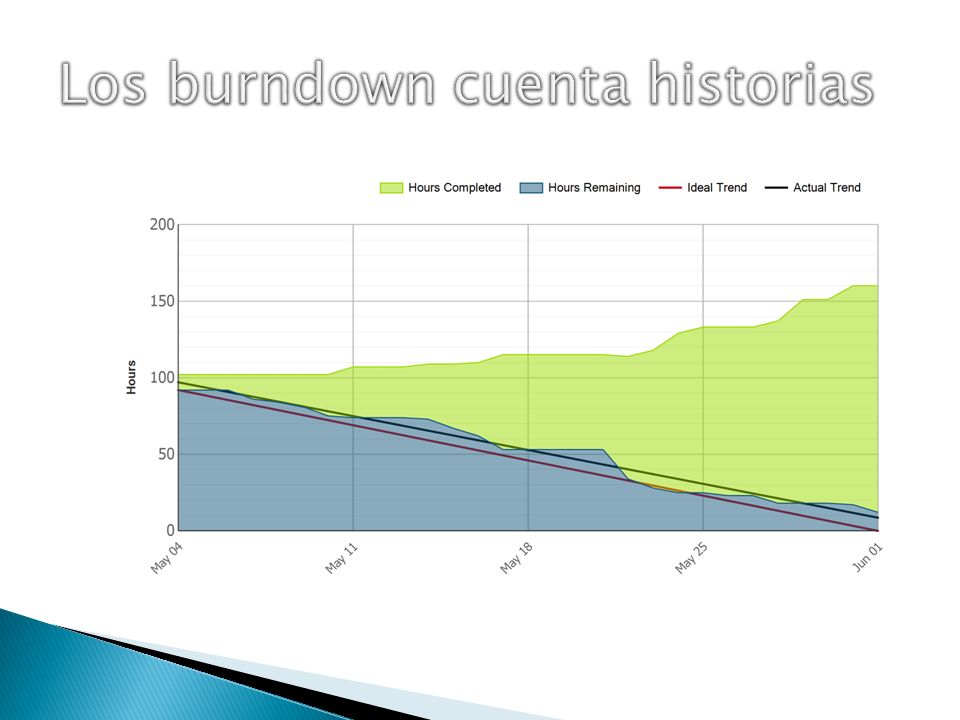Click the Hours Completed green legend swatch
Viewport: 960px width, 720px height.
coord(391,188)
